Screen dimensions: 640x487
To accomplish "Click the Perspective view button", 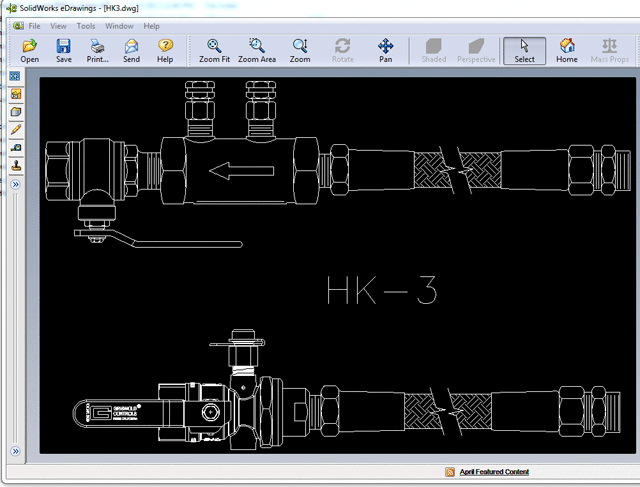I will (x=476, y=51).
